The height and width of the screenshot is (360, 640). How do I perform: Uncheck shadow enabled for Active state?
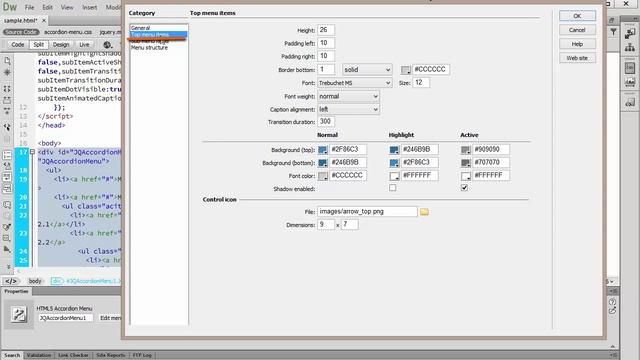pos(464,188)
